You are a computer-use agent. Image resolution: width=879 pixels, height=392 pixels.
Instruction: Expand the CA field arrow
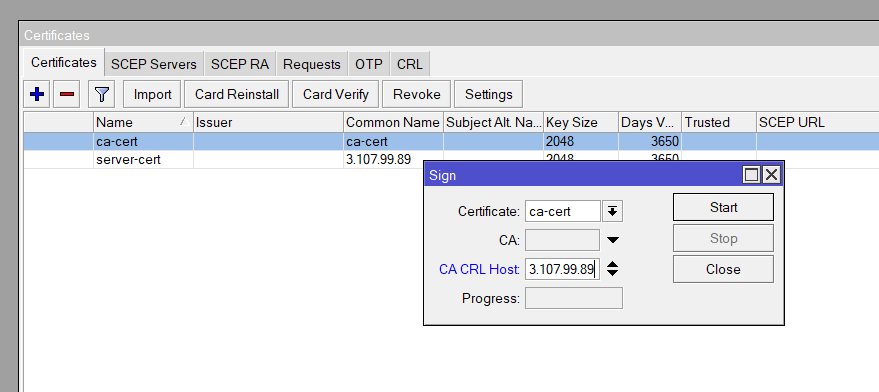[613, 240]
